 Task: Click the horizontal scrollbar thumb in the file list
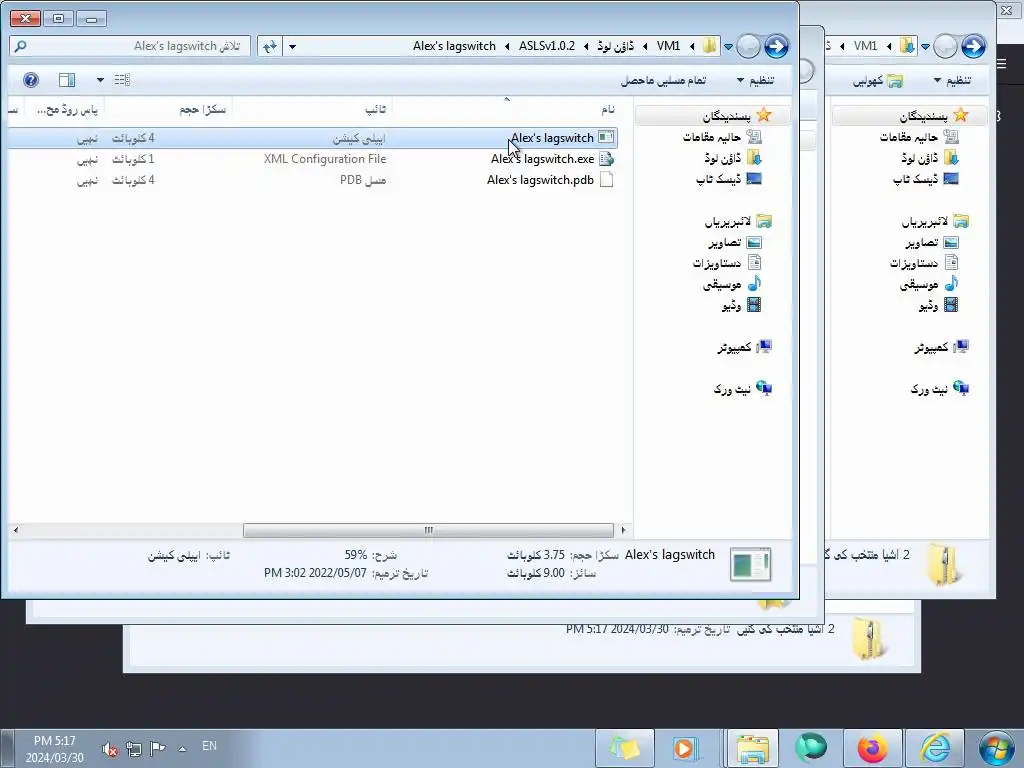pos(428,530)
